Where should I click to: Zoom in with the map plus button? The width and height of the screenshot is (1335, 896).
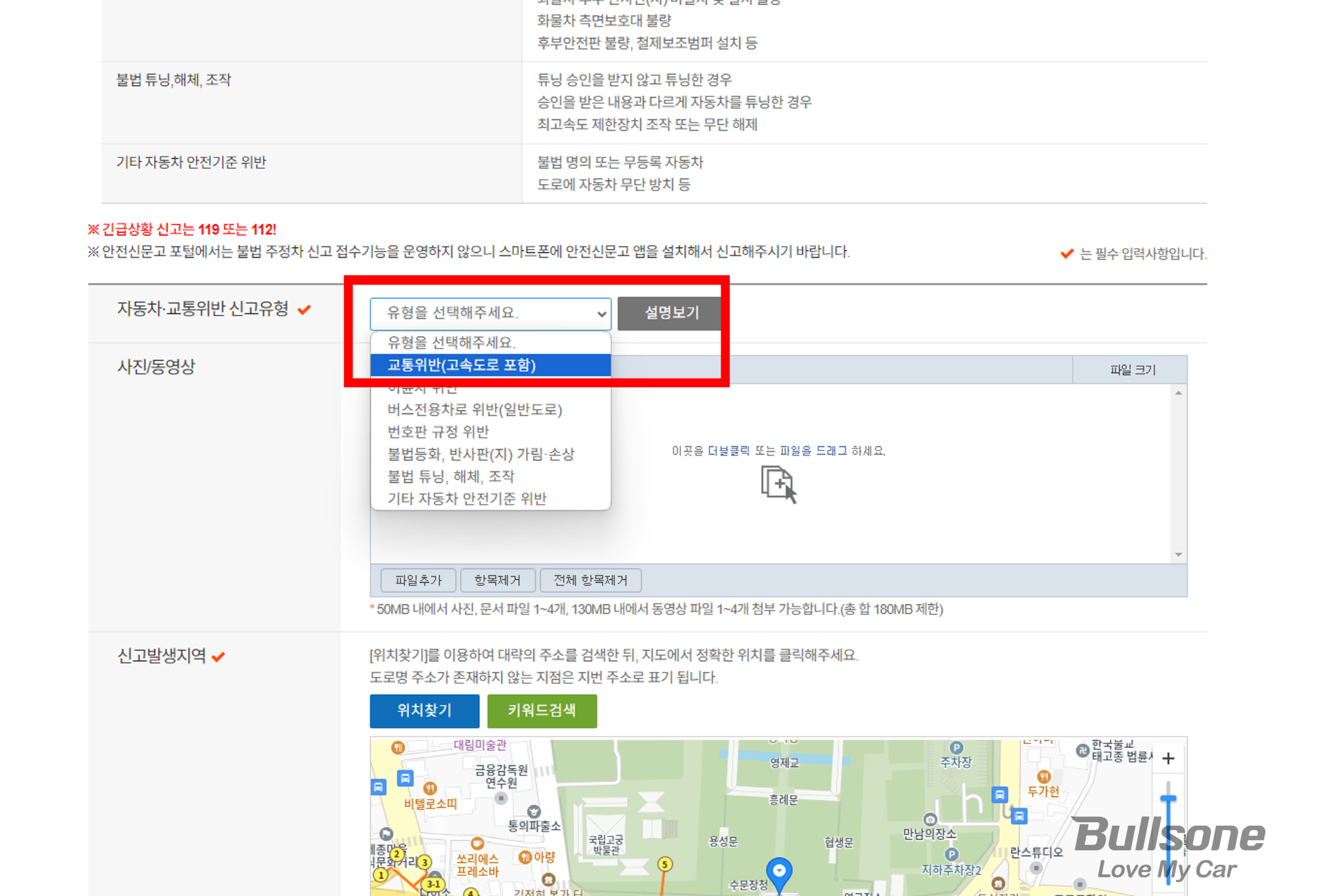(x=1168, y=758)
